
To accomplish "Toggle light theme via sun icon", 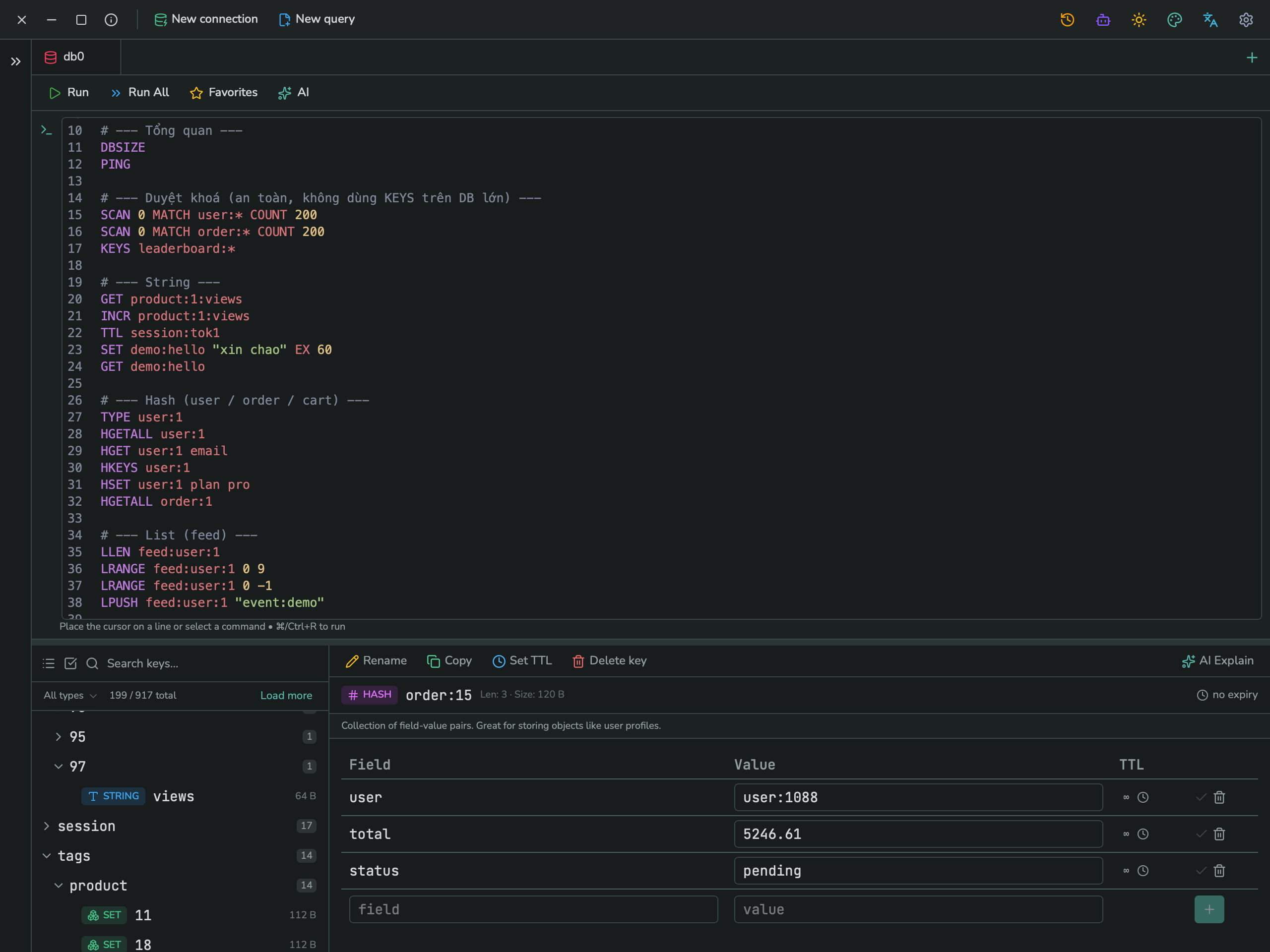I will coord(1139,19).
